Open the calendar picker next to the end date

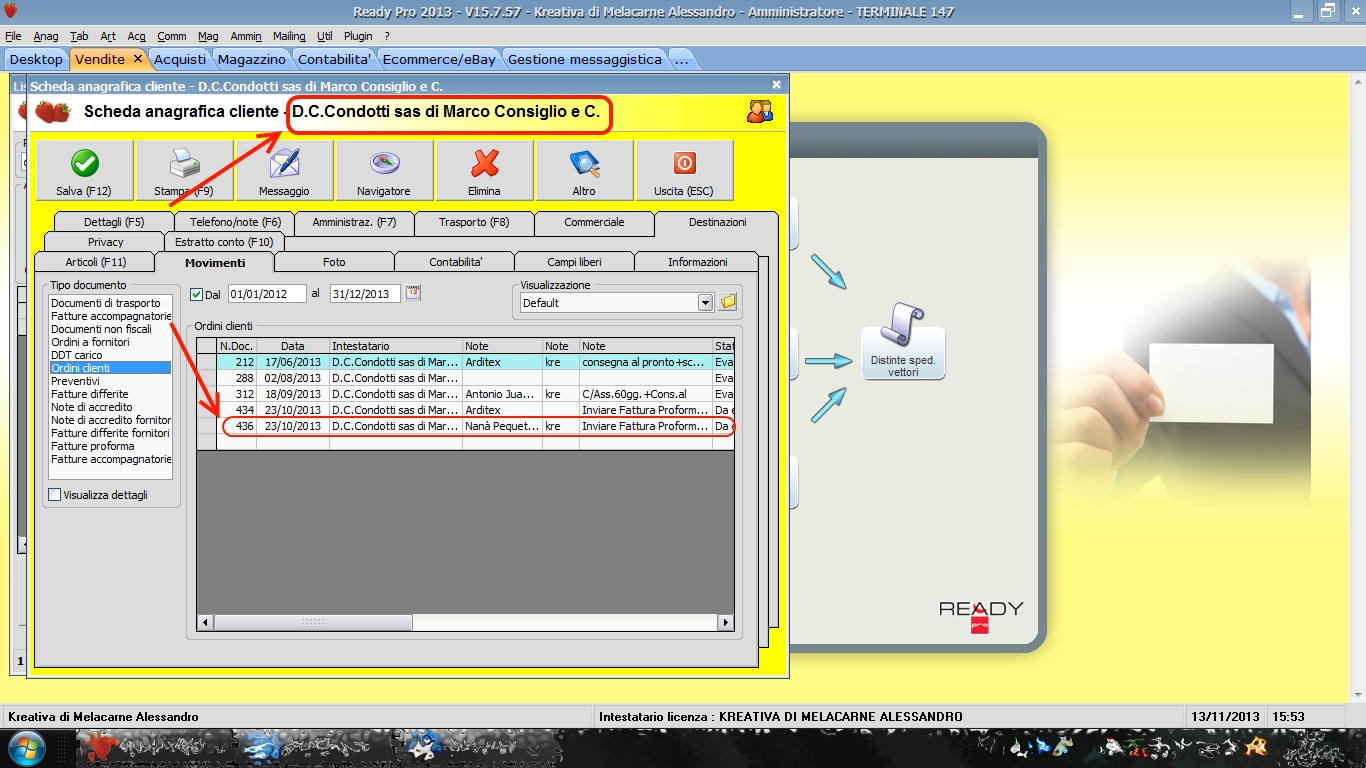413,293
